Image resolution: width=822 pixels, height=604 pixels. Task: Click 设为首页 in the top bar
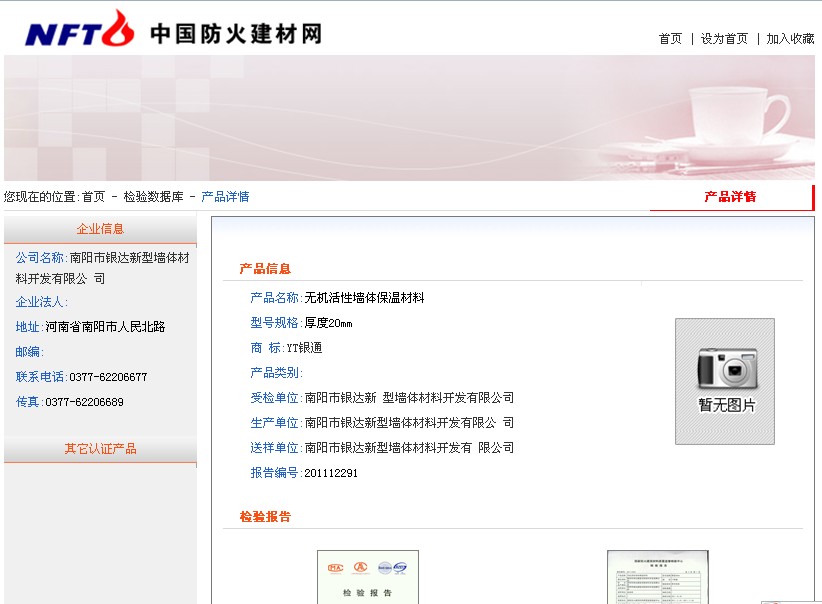pos(724,39)
